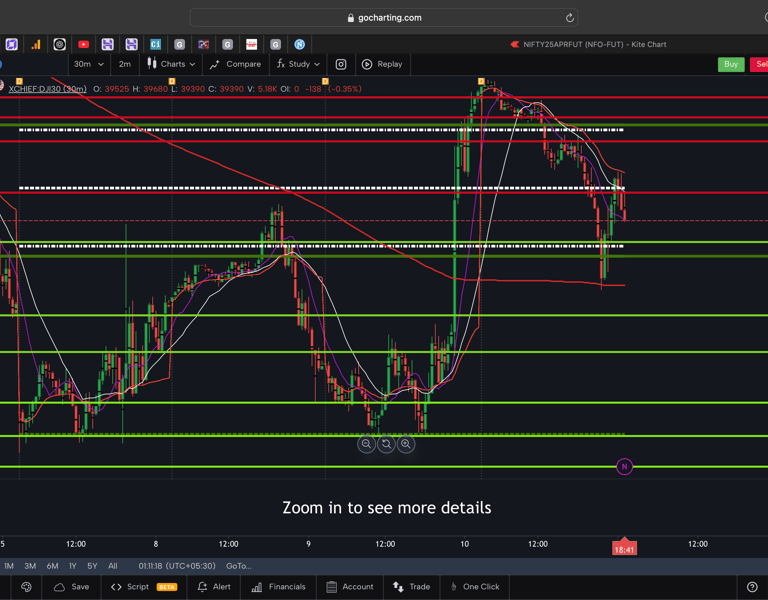
Task: Open the teal 'Ci' bookmark icon
Action: 155,45
